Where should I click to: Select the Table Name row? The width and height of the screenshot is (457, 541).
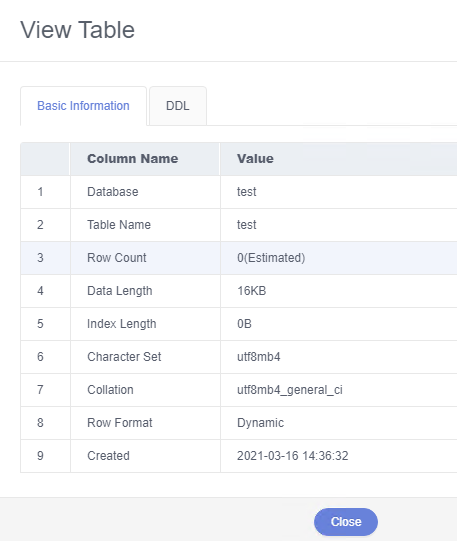pos(239,225)
